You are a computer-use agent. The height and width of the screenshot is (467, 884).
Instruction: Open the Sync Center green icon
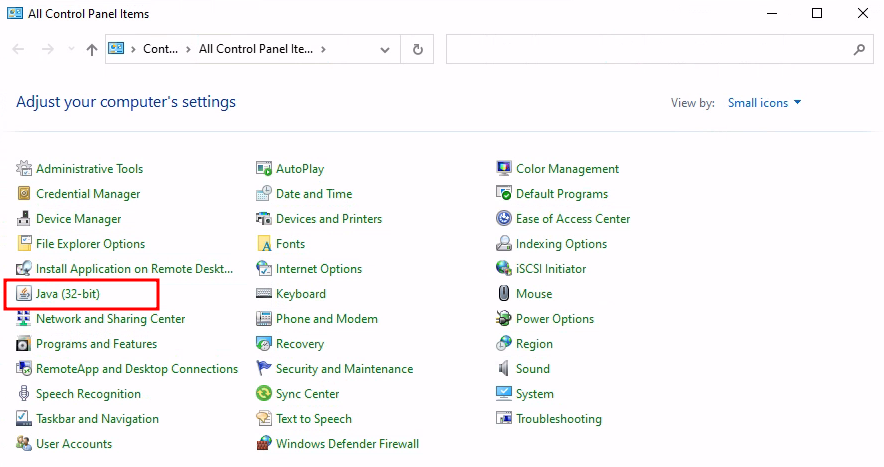click(264, 394)
